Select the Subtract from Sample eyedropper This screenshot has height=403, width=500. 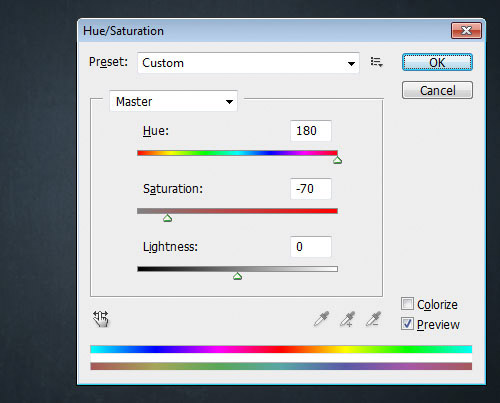pos(373,319)
